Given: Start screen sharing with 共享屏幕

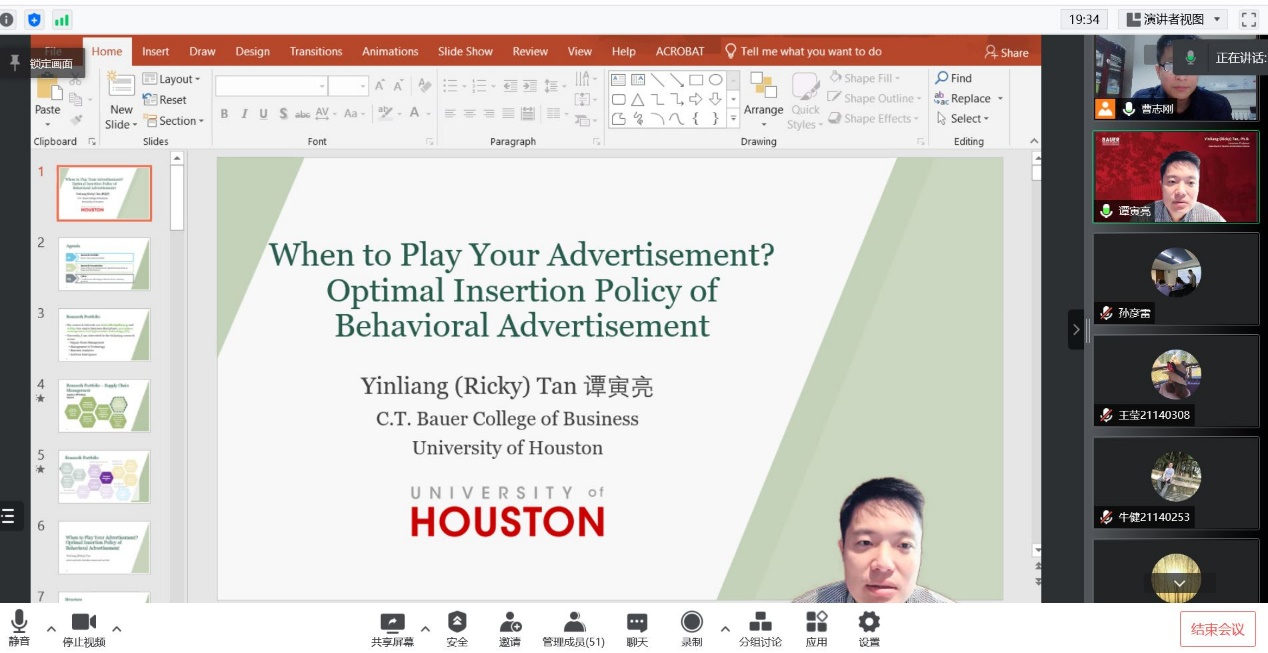Looking at the screenshot, I should 392,629.
